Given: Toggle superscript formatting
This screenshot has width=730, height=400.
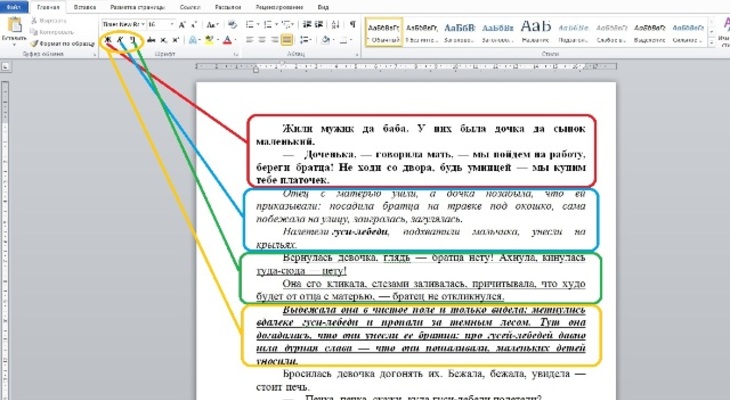Looking at the screenshot, I should point(175,41).
